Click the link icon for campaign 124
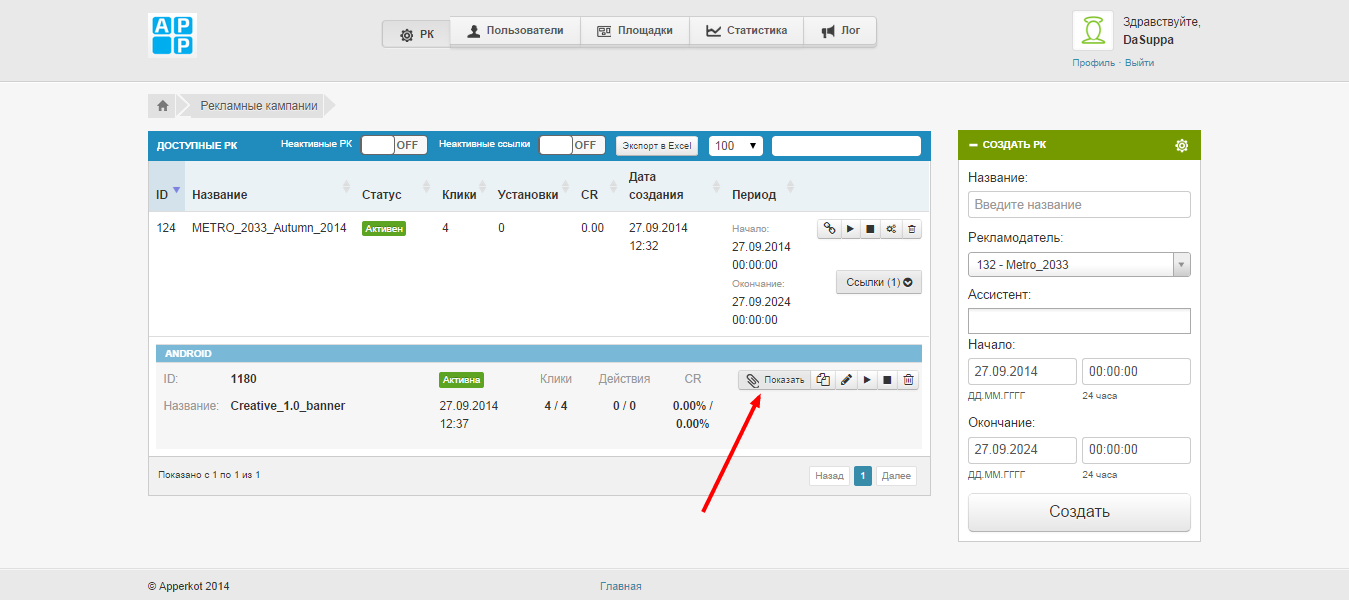The image size is (1349, 600). (x=828, y=229)
